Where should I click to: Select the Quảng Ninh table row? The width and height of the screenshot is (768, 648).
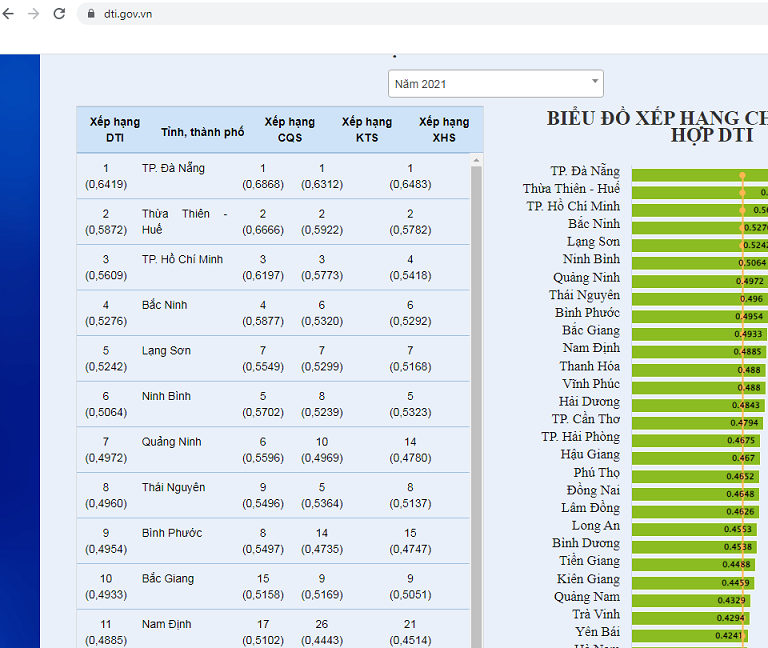tap(272, 450)
